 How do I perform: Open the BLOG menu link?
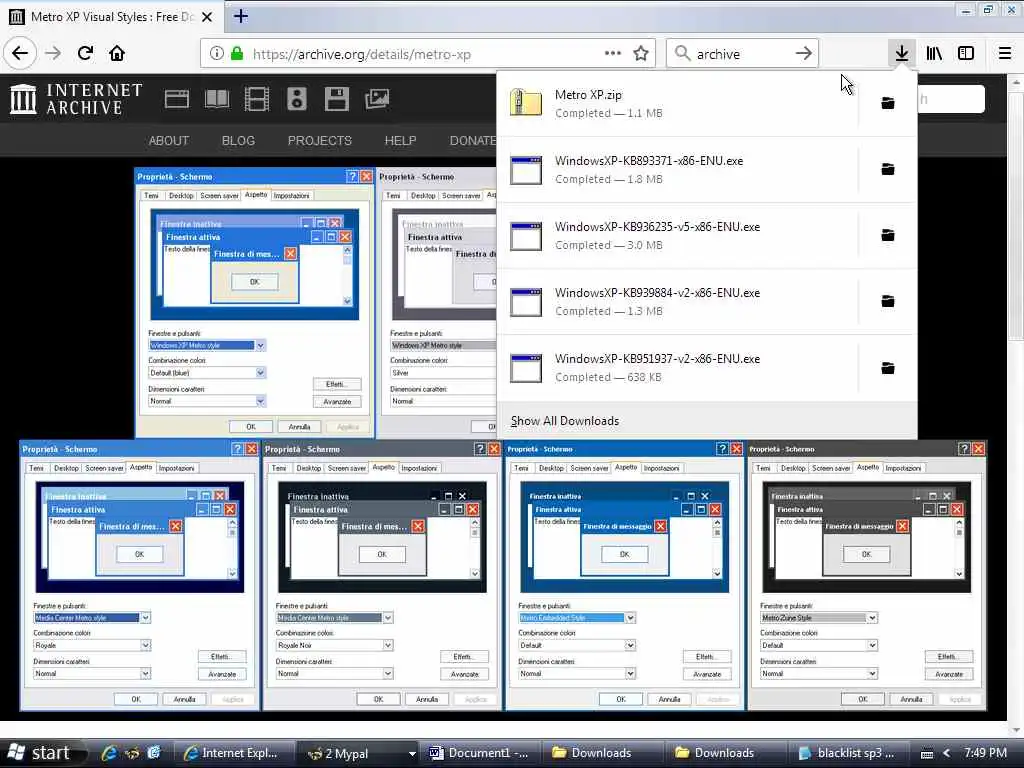click(x=238, y=140)
